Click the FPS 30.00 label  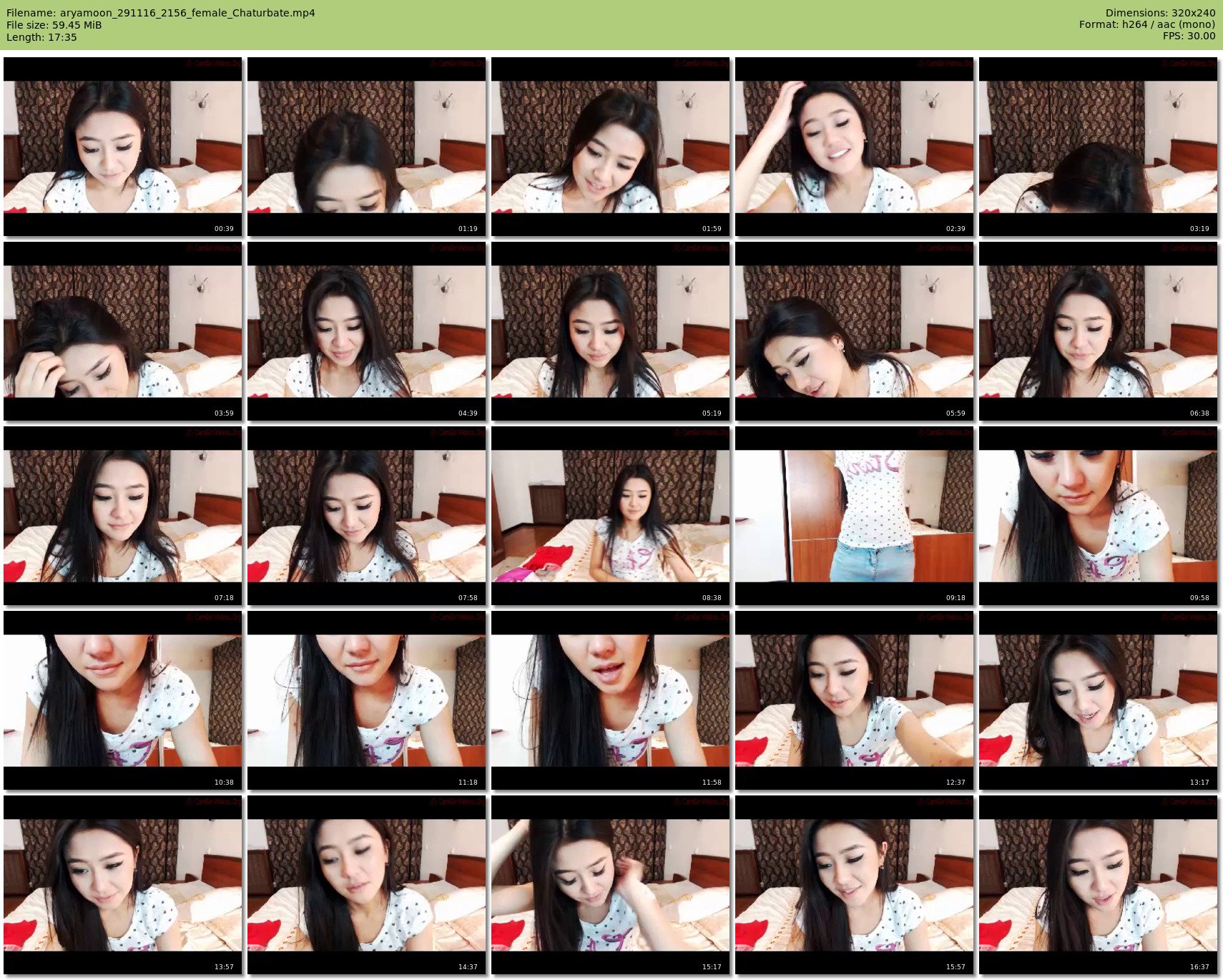pyautogui.click(x=1189, y=36)
